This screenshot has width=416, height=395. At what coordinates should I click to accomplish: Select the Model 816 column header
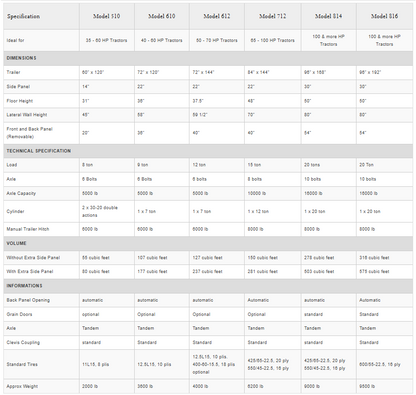385,16
